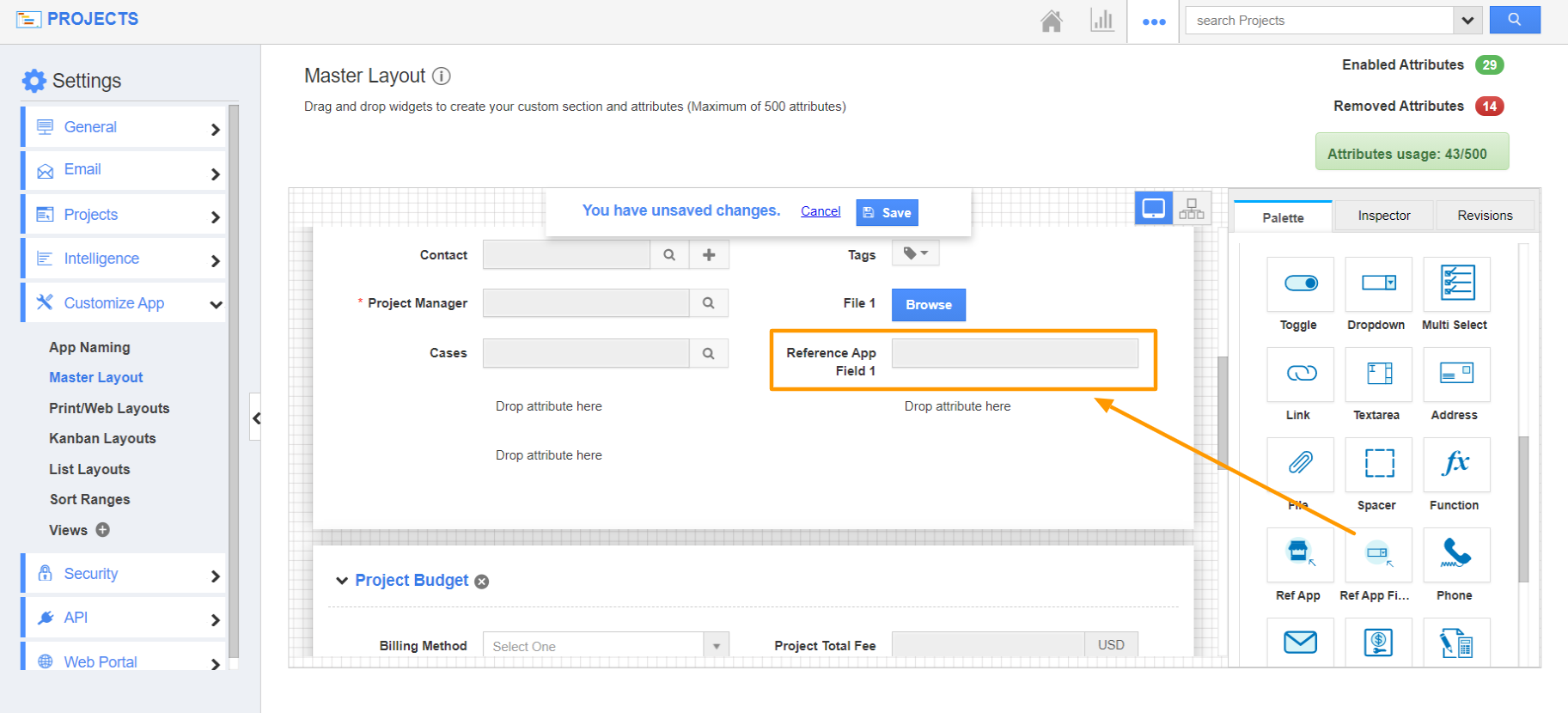Open List Layouts settings
The height and width of the screenshot is (713, 1568).
[89, 469]
